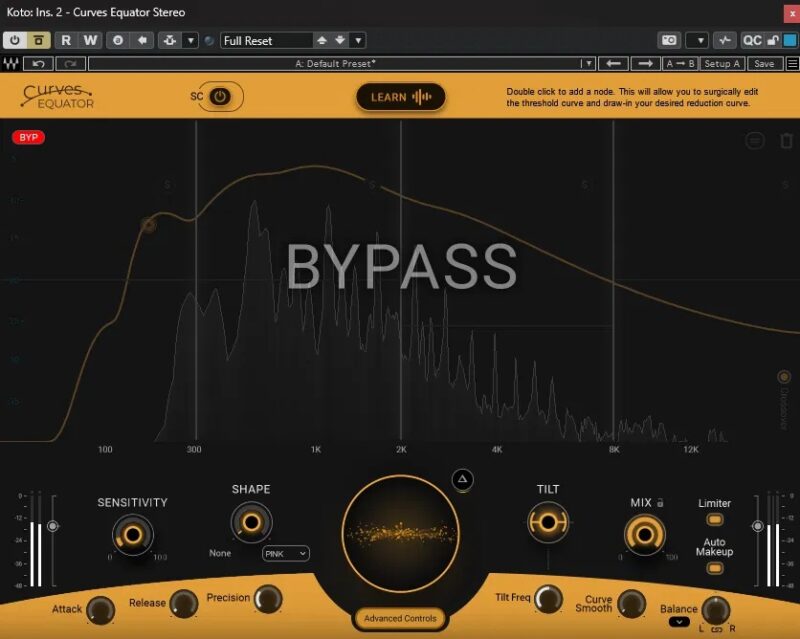The width and height of the screenshot is (800, 639).
Task: Switch setup with Setup A button
Action: click(x=721, y=64)
